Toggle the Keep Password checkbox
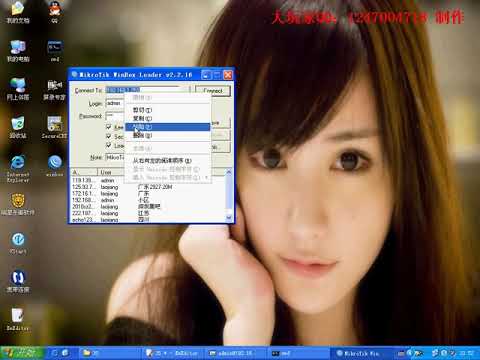This screenshot has width=480, height=360. tap(109, 127)
